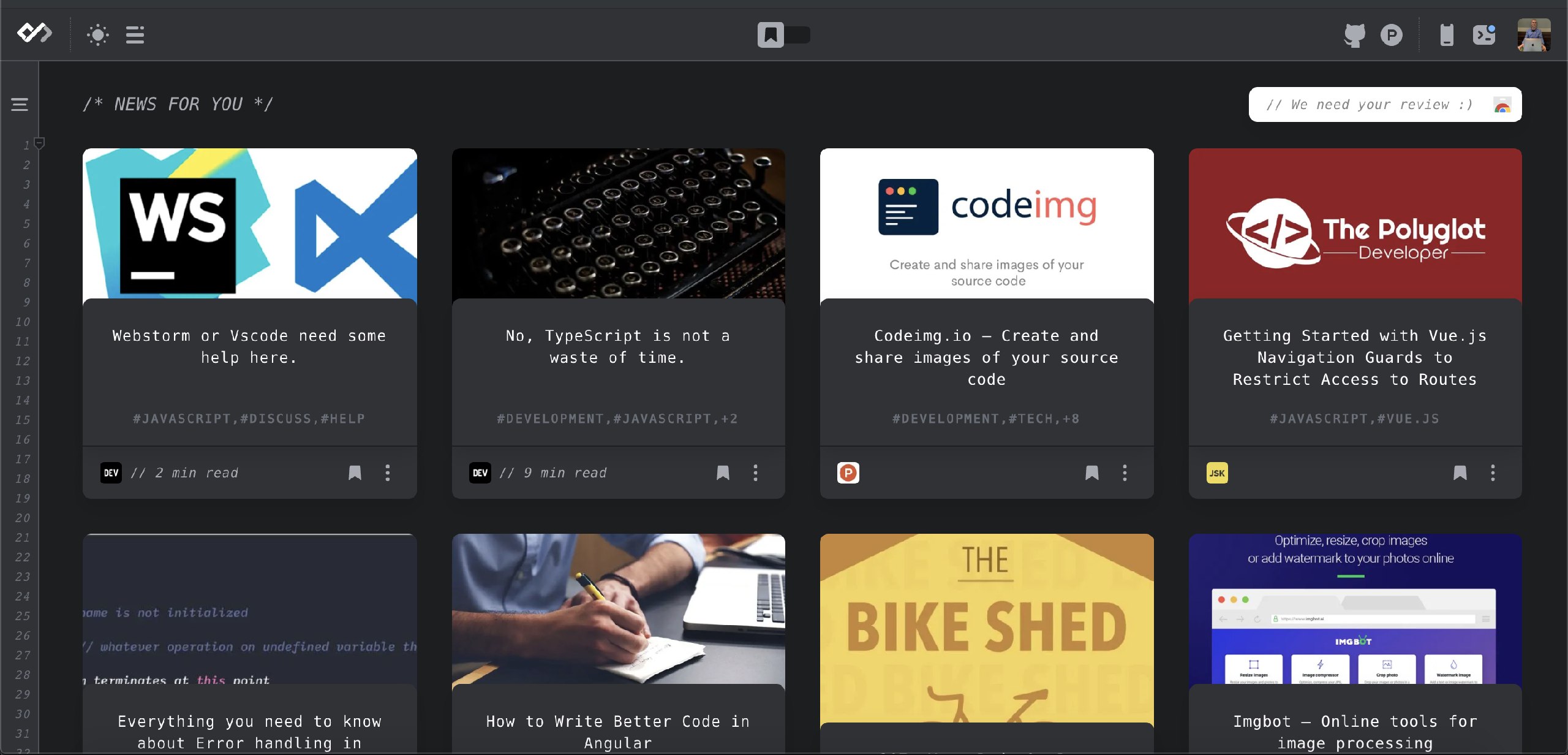Screen dimensions: 1568x755
Task: Open more options on Codeimg.io card
Action: tap(1125, 472)
